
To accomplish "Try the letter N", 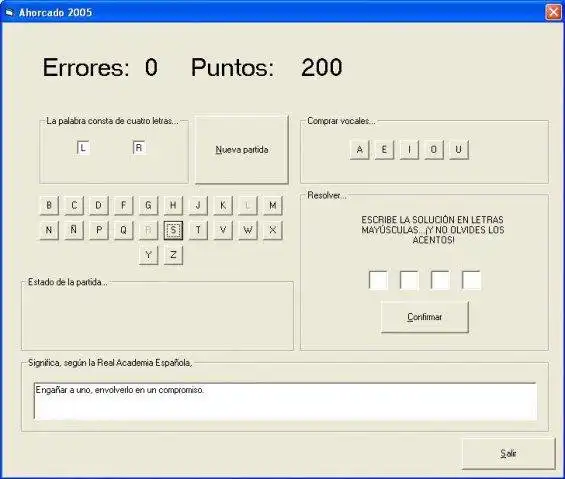I will pos(49,230).
